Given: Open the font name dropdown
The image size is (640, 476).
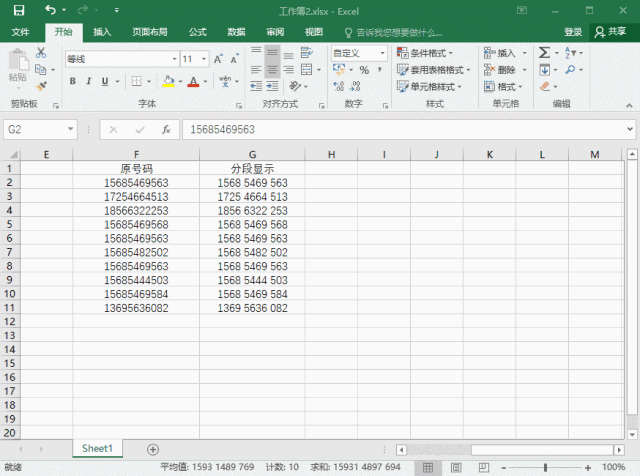Looking at the screenshot, I should [x=173, y=59].
